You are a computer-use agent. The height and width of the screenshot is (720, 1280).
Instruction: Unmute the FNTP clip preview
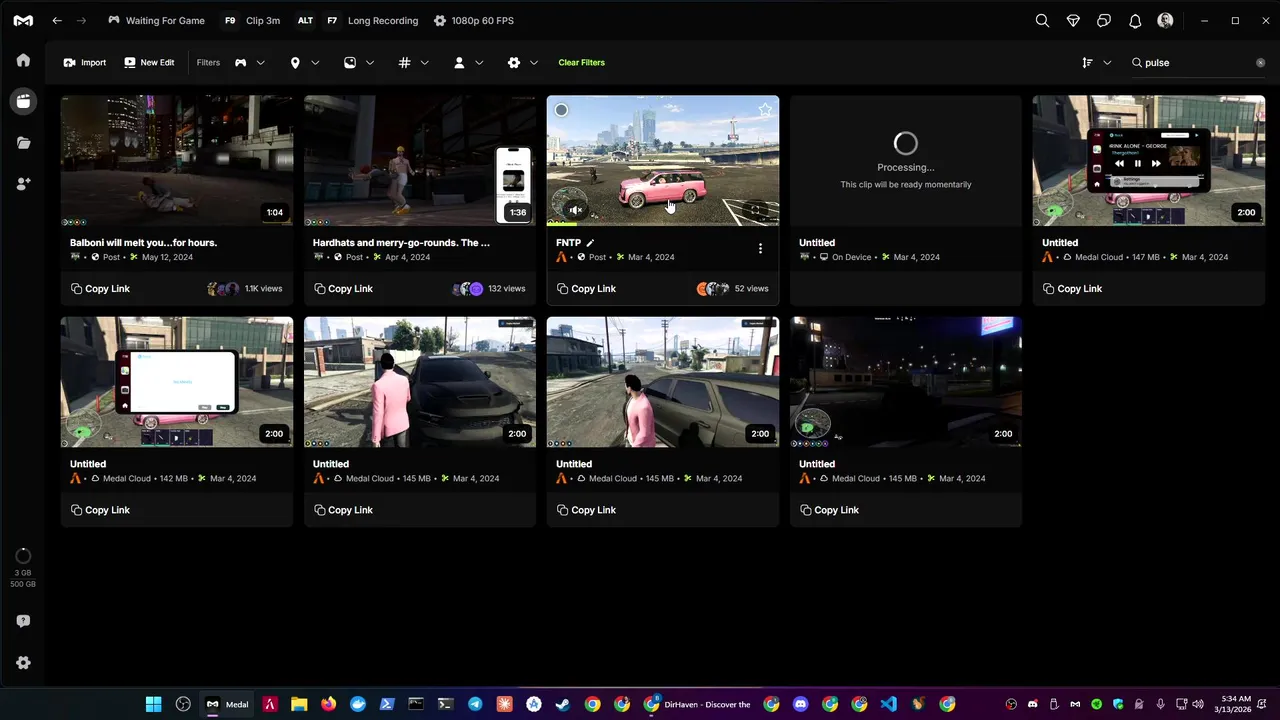(x=575, y=210)
